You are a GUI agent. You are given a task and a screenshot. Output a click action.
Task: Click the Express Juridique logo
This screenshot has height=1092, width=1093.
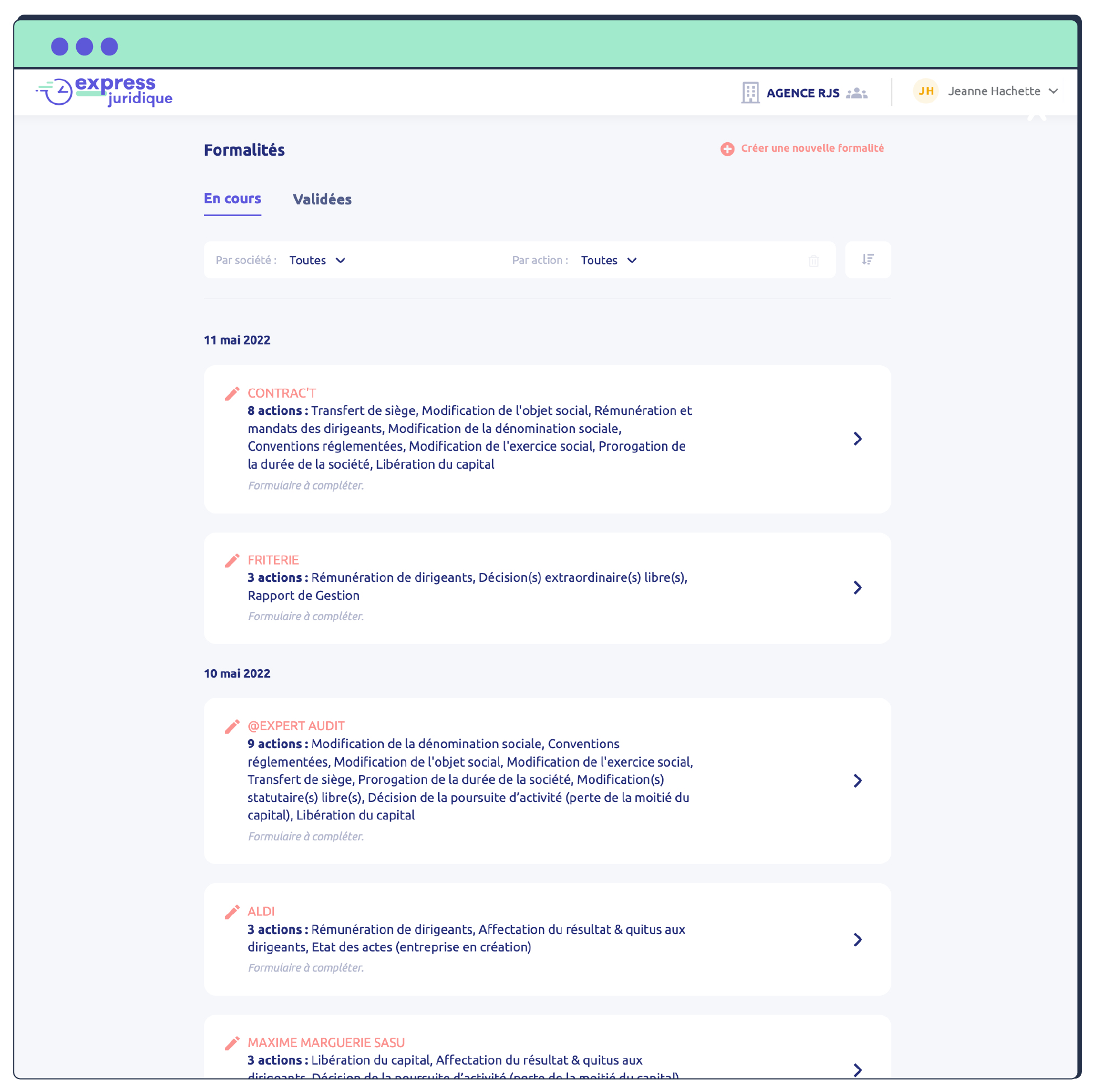(x=104, y=91)
